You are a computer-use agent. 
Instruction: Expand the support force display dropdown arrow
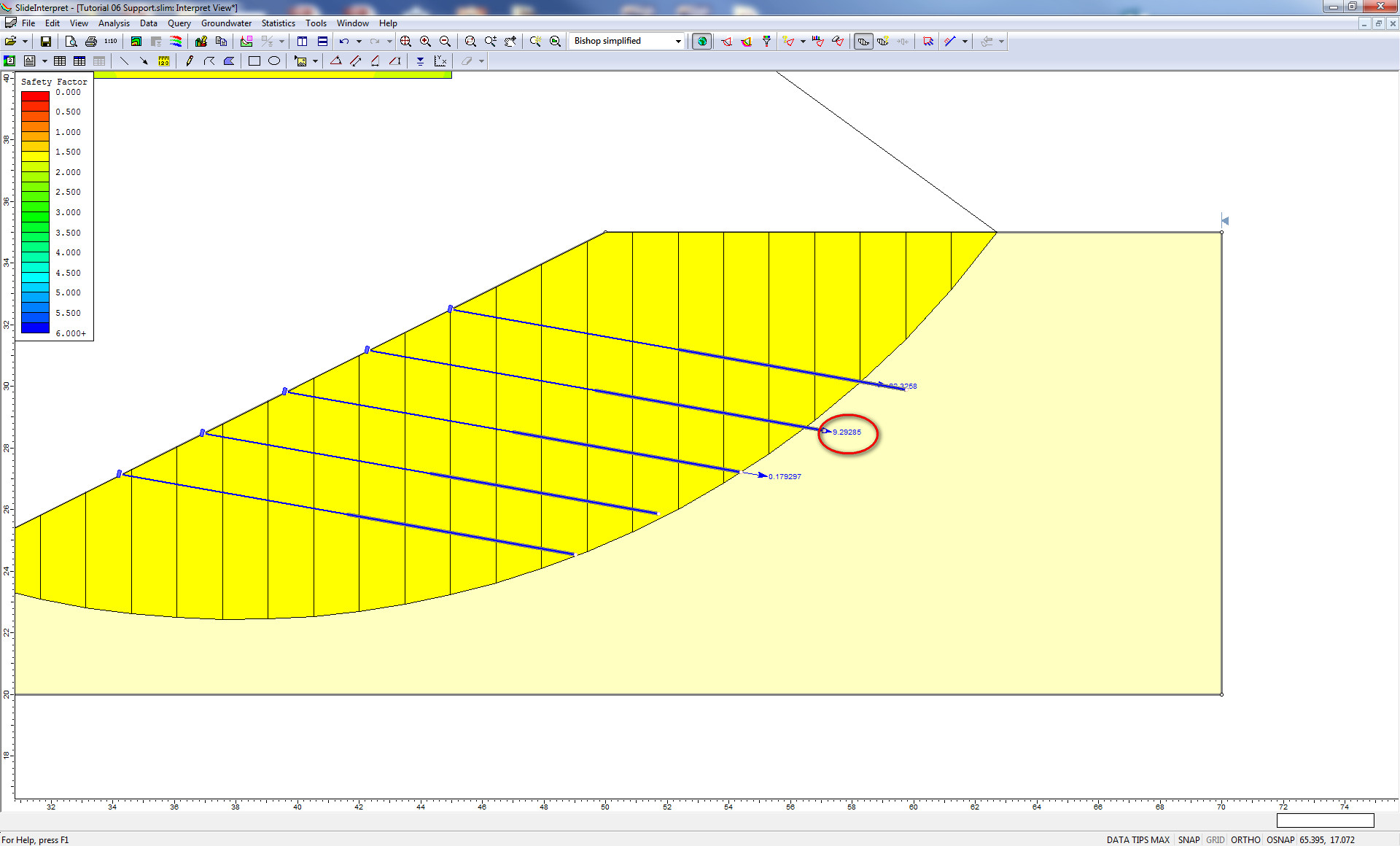click(x=965, y=42)
